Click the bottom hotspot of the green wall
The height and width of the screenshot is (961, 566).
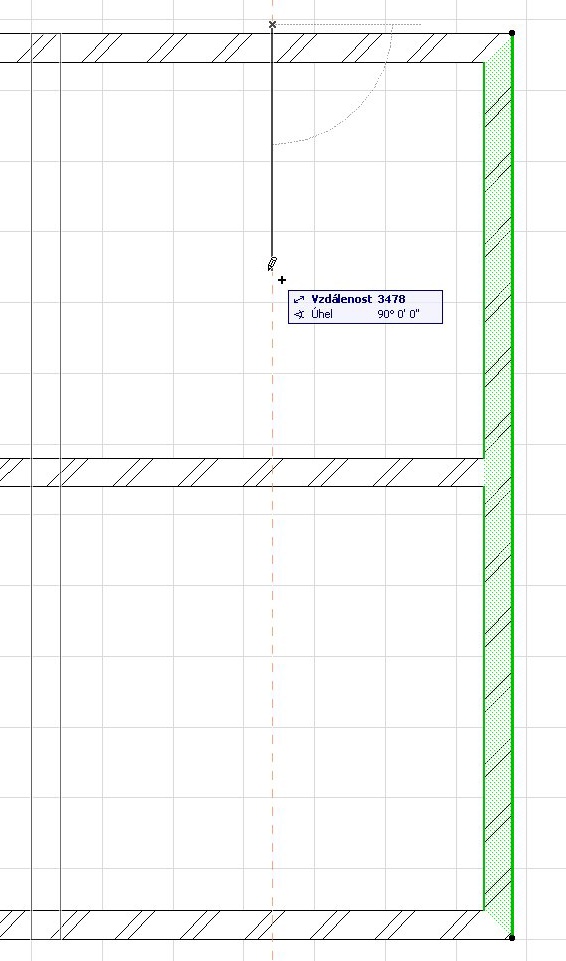click(x=512, y=938)
